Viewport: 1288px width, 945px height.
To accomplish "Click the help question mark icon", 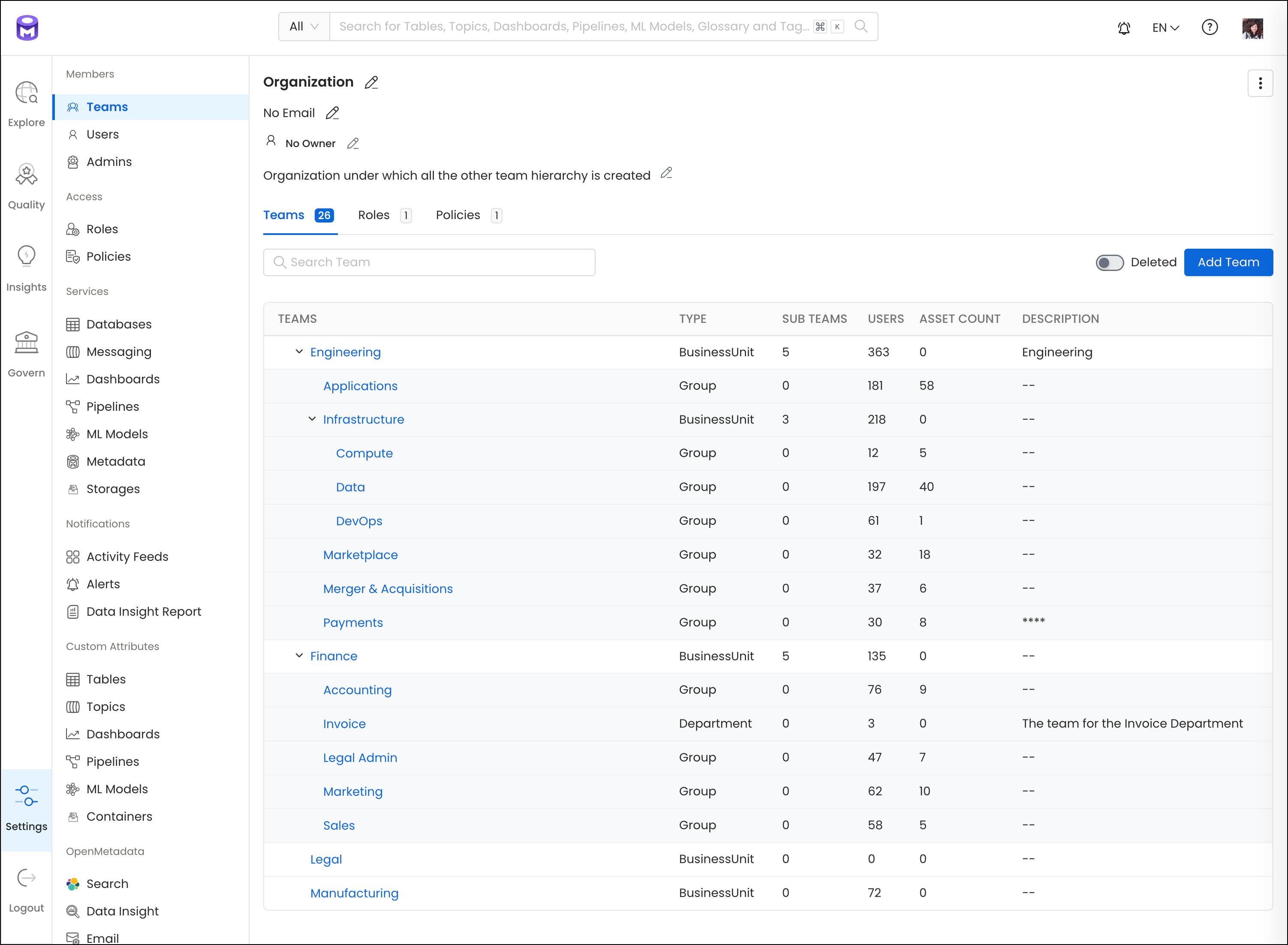I will (1210, 28).
